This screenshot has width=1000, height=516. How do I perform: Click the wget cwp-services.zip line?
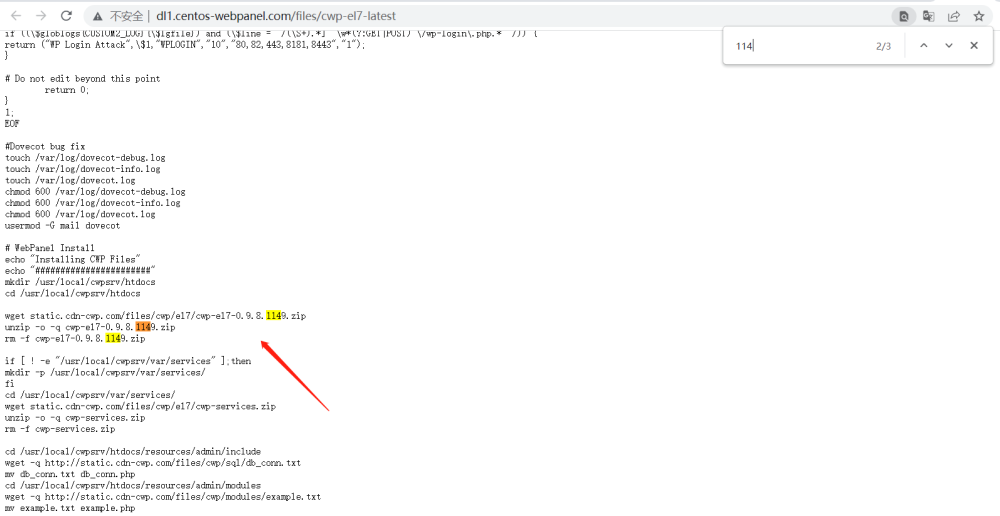click(x=140, y=406)
